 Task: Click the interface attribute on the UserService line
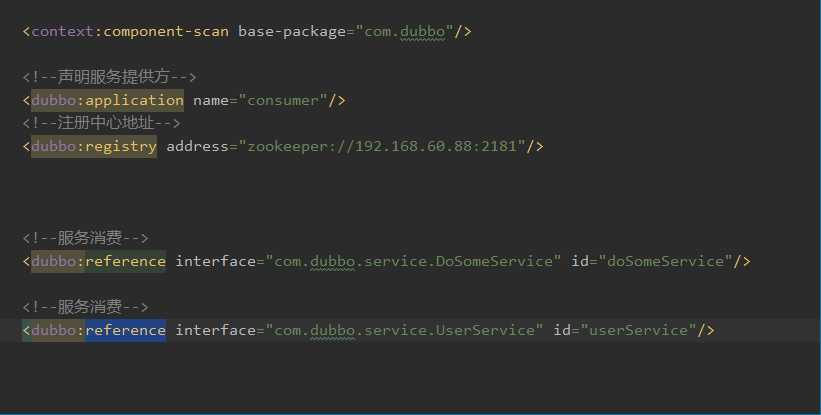(x=216, y=330)
